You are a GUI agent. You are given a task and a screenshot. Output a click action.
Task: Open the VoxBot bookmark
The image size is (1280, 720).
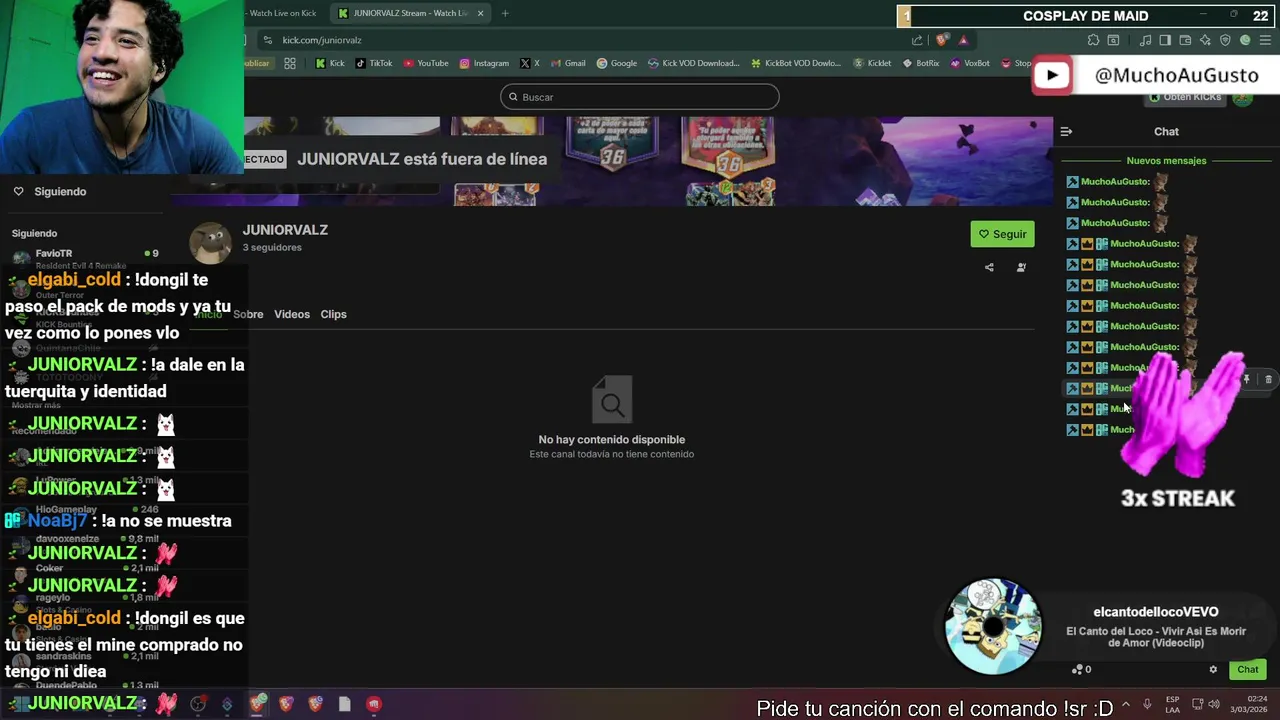tap(970, 63)
